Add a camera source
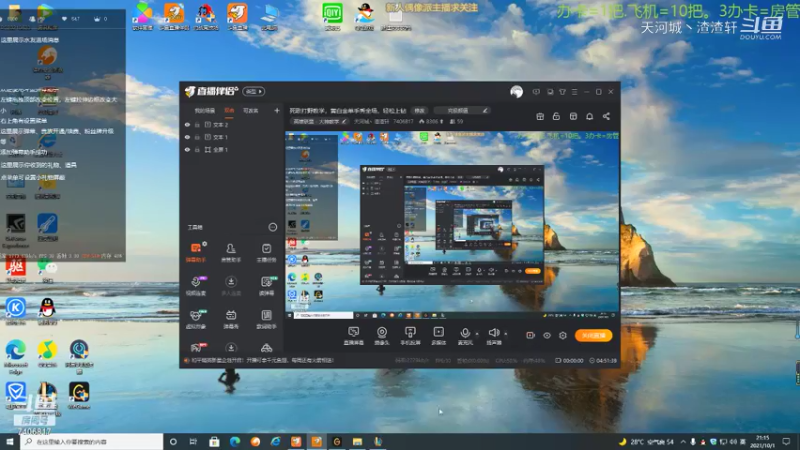The height and width of the screenshot is (450, 800). 382,336
